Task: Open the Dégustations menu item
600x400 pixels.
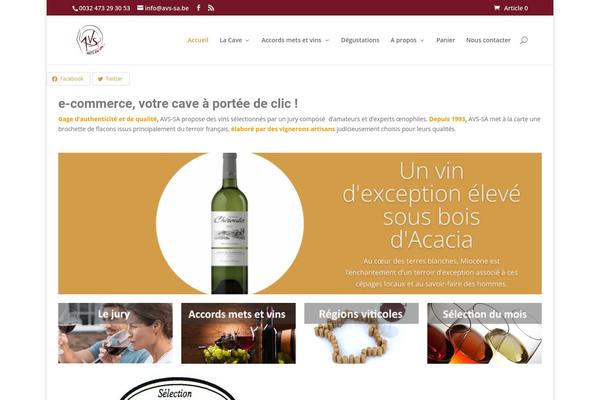Action: coord(360,40)
